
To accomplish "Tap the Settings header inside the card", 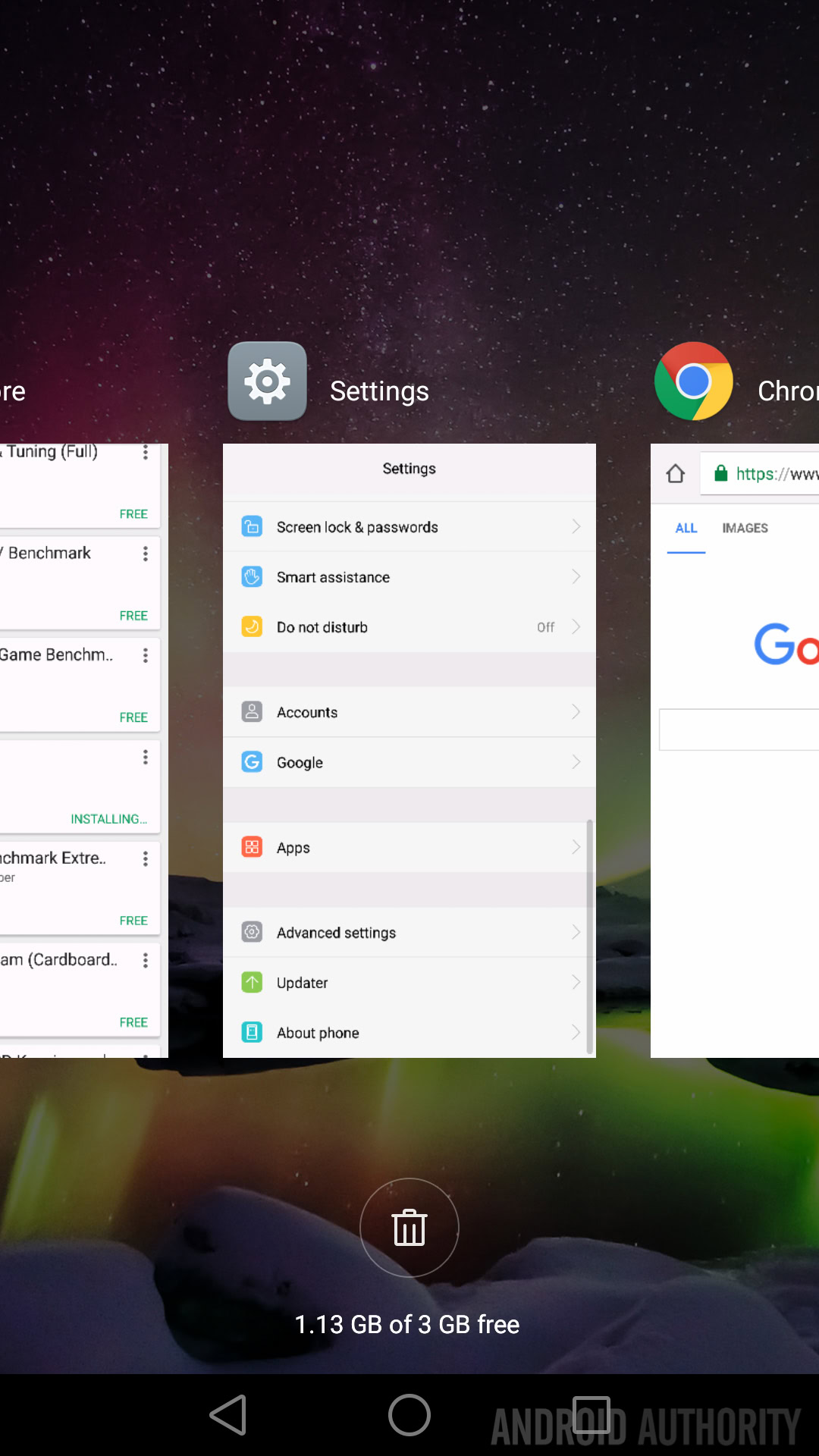I will click(409, 469).
